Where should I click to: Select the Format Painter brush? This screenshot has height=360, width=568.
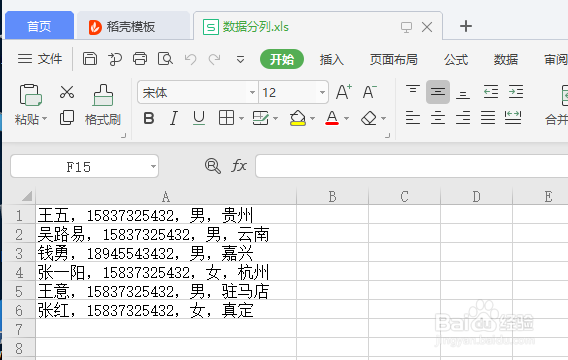[103, 95]
